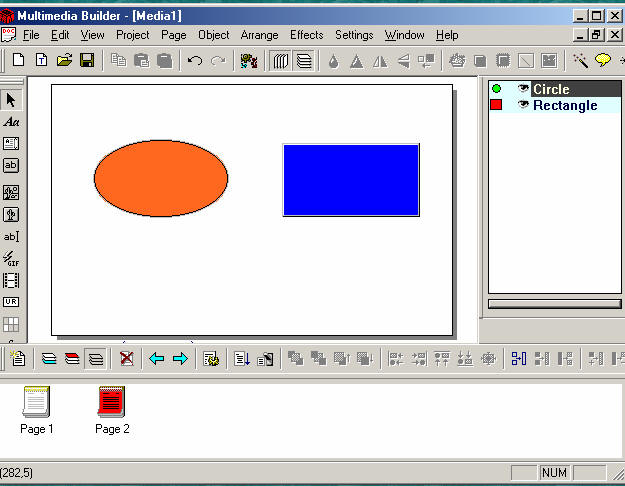Delete page with red X icon
Image resolution: width=625 pixels, height=486 pixels.
pos(126,359)
